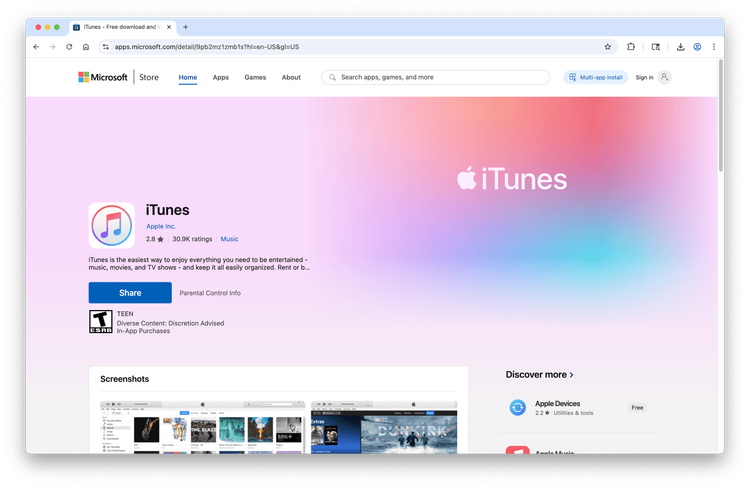Click the iTunes app icon
Image resolution: width=750 pixels, height=488 pixels.
(111, 225)
